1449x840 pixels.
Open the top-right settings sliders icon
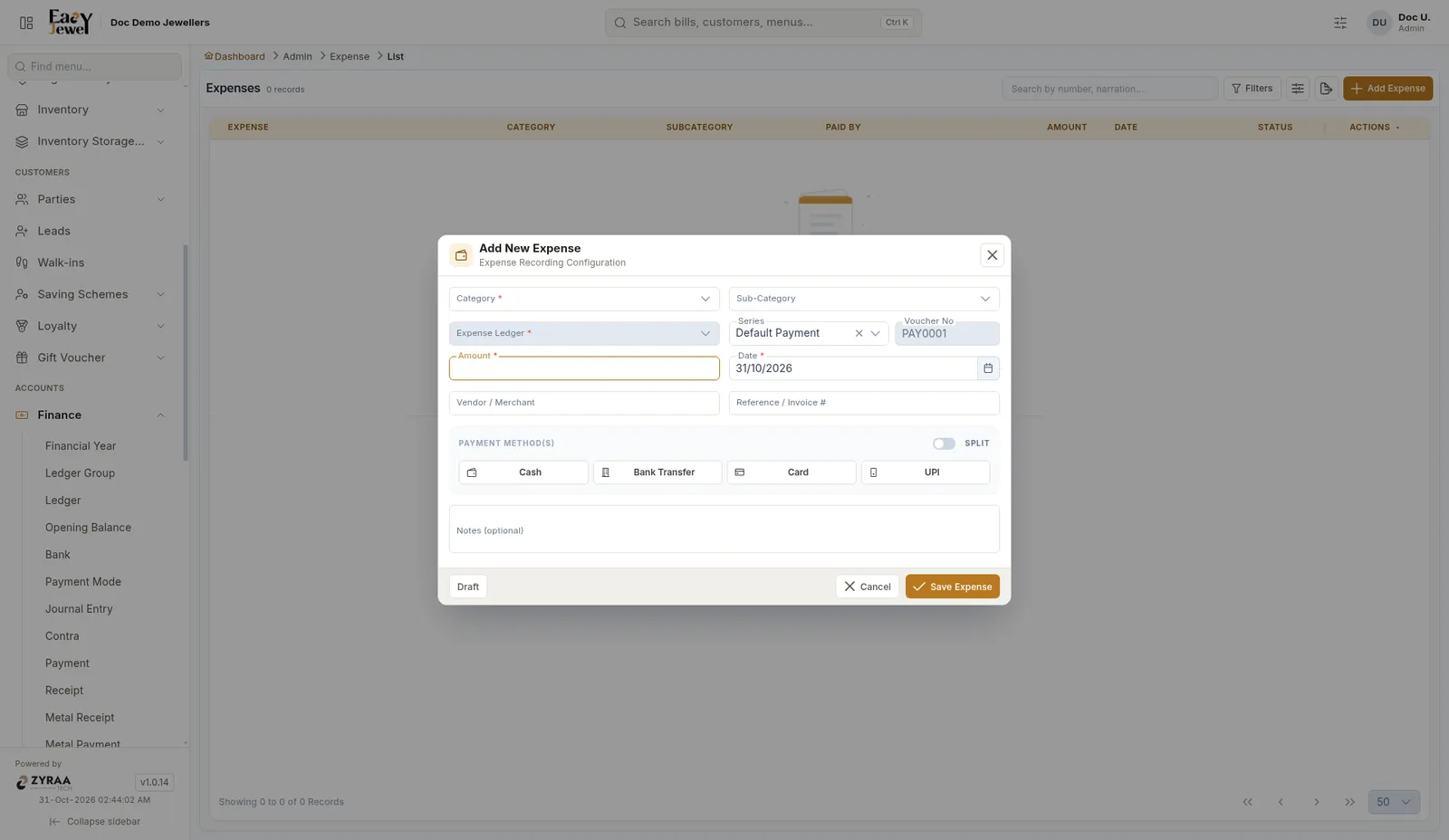(x=1340, y=23)
